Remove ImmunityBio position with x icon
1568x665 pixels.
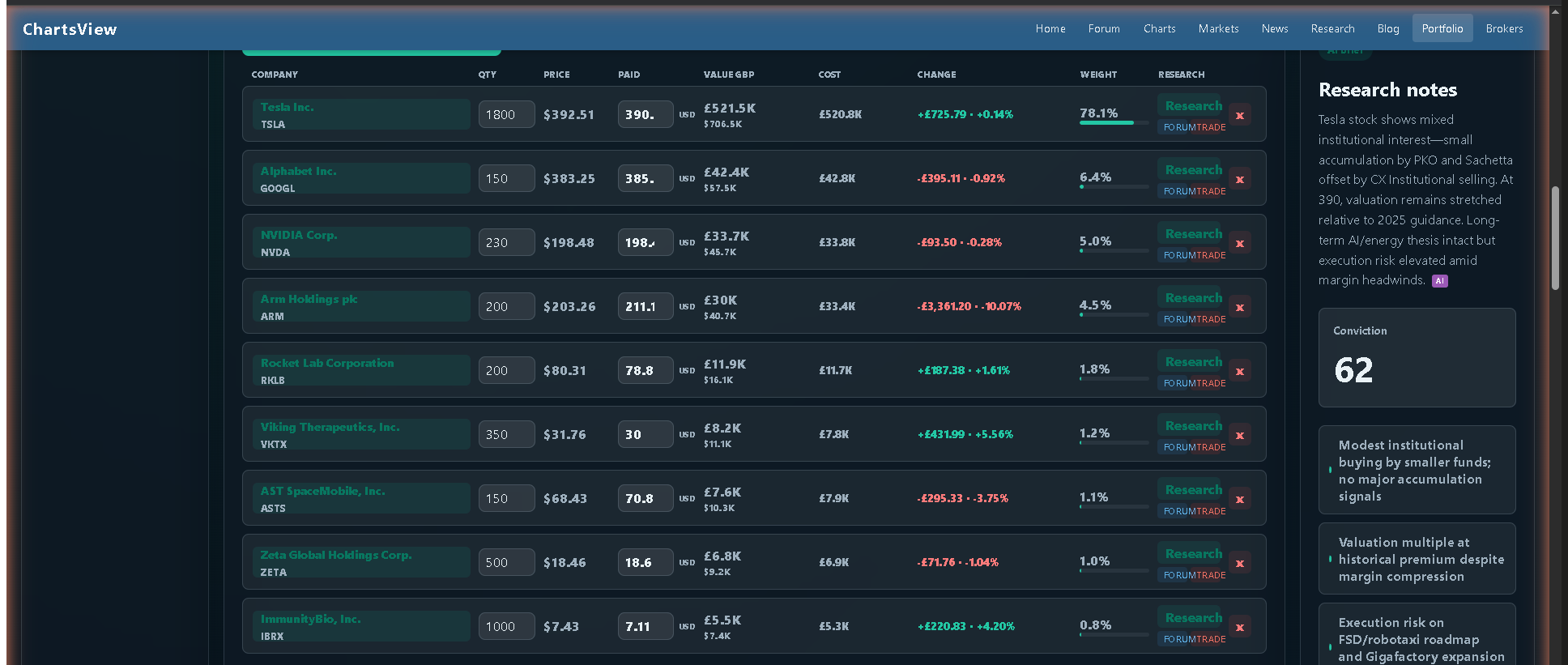pos(1240,627)
